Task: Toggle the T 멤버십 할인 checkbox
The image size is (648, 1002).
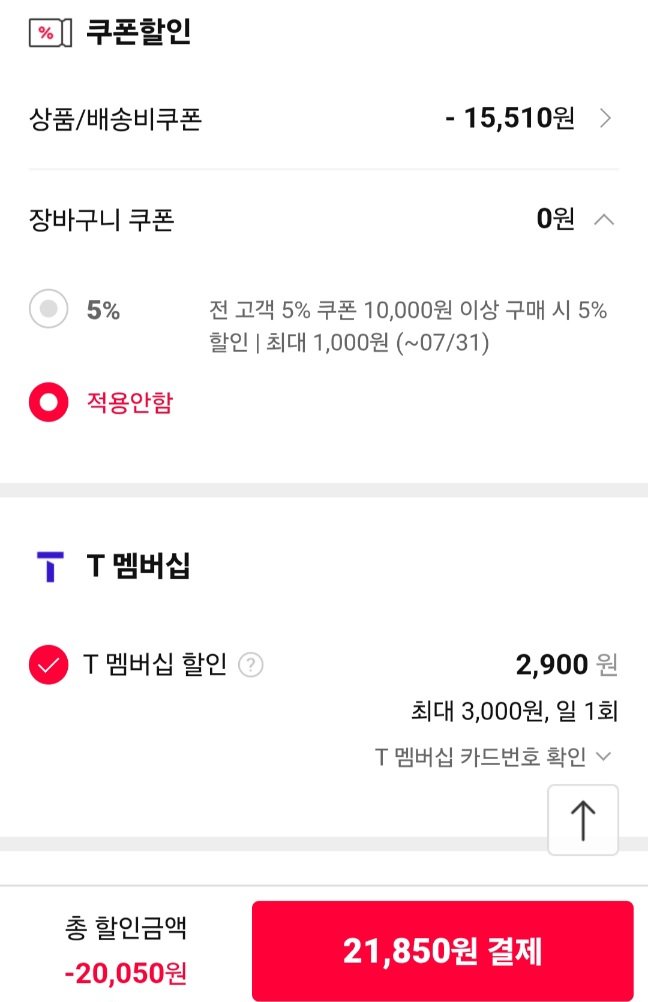Action: [x=49, y=665]
